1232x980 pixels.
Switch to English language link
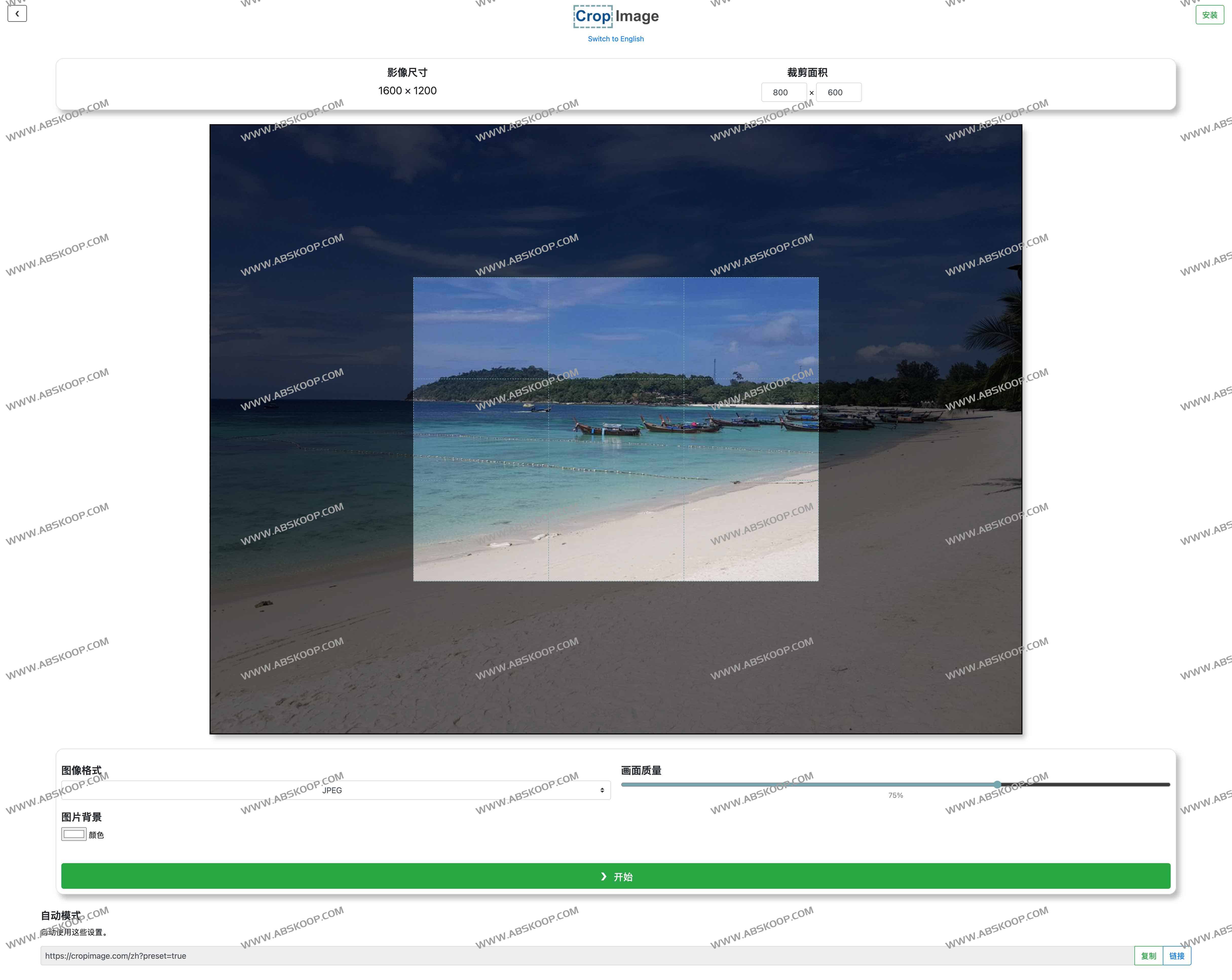(615, 39)
